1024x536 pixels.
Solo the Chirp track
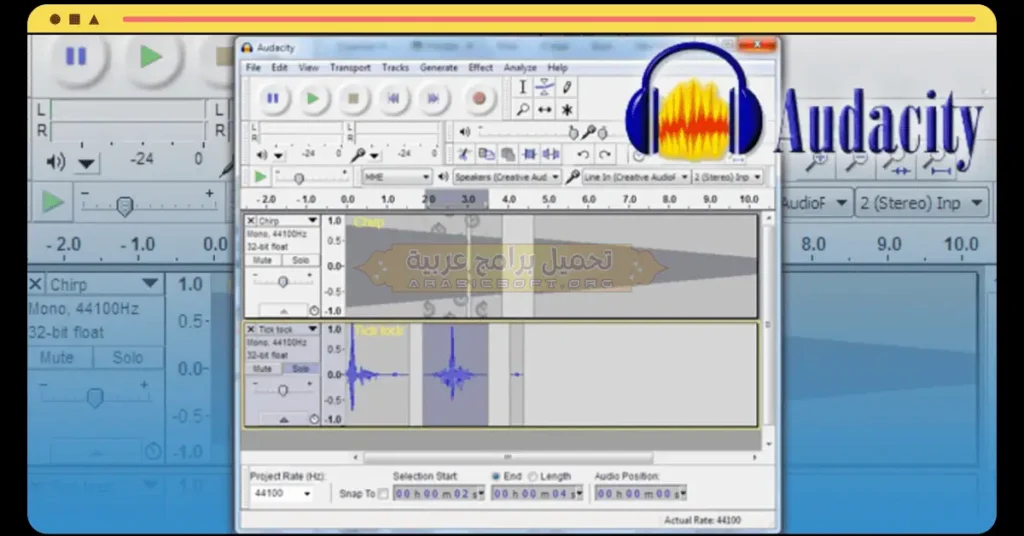300,260
